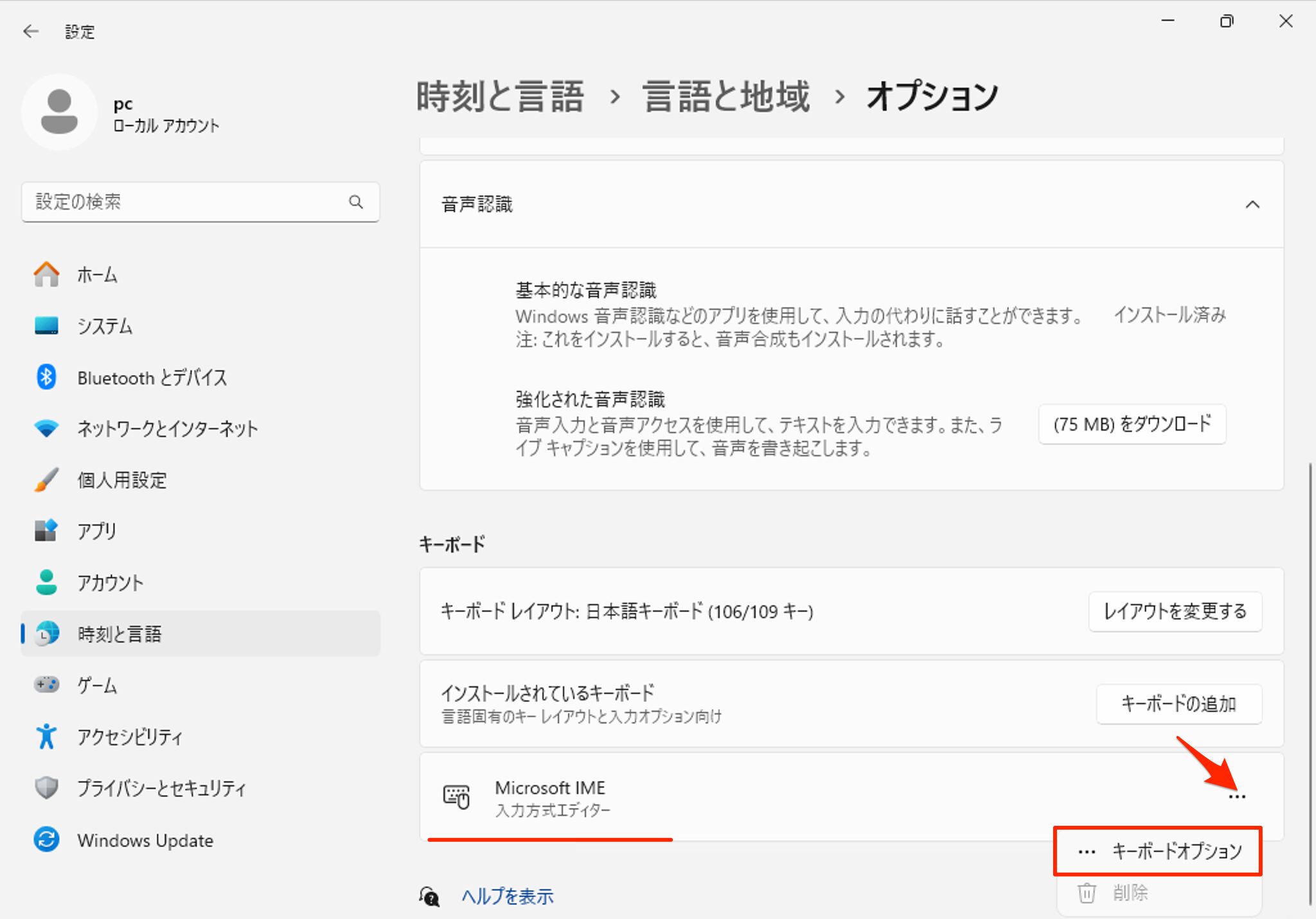This screenshot has height=919, width=1316.
Task: Collapse the 音声認識 section
Action: (x=1252, y=204)
